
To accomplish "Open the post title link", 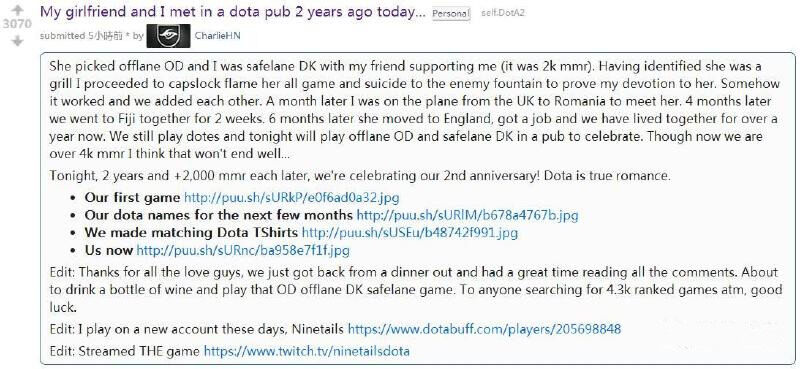I will click(233, 12).
